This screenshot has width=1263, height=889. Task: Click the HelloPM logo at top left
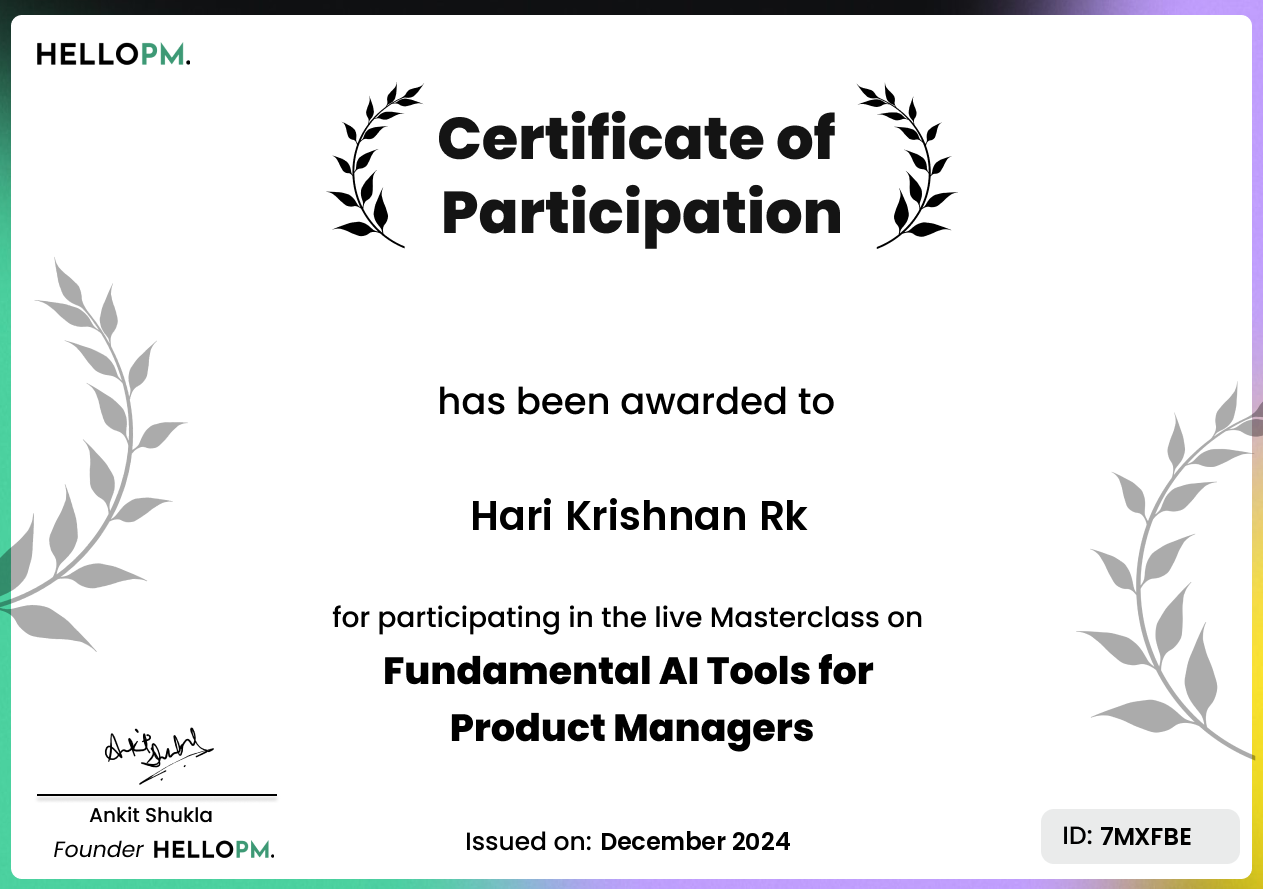113,55
